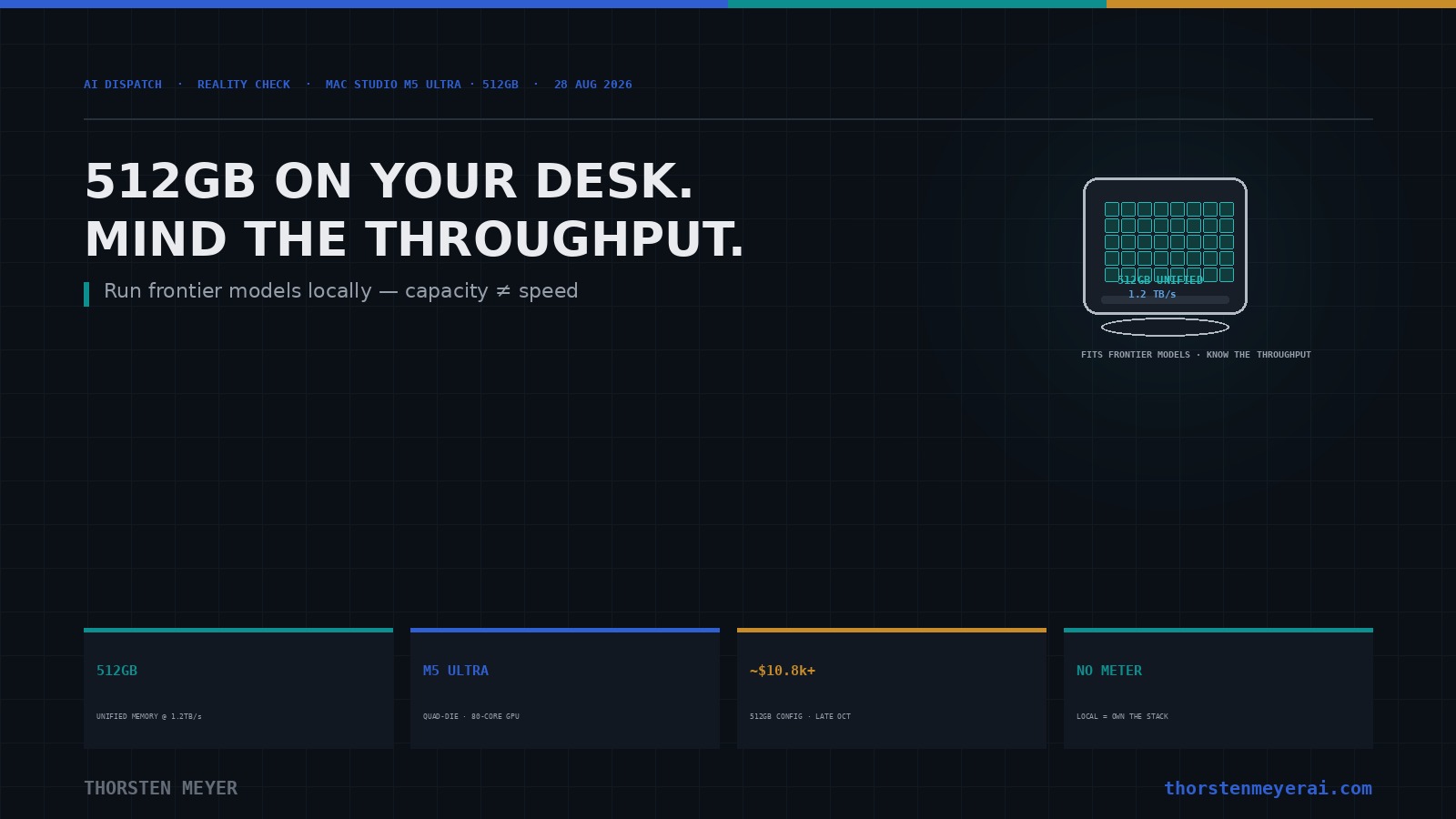Click "LOCAL = OWN THE STACK" card text

pos(1122,716)
